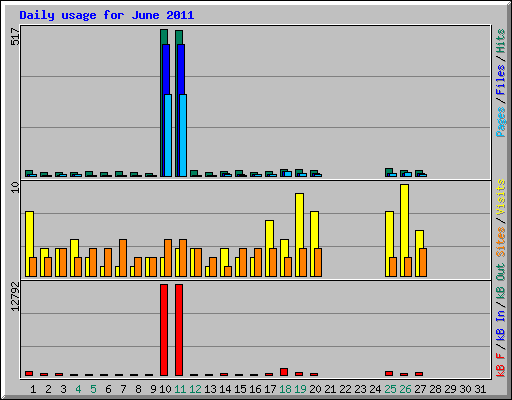Viewport: 512px width, 400px height.
Task: Click the orange "Sites" legend label
Action: pyautogui.click(x=500, y=242)
